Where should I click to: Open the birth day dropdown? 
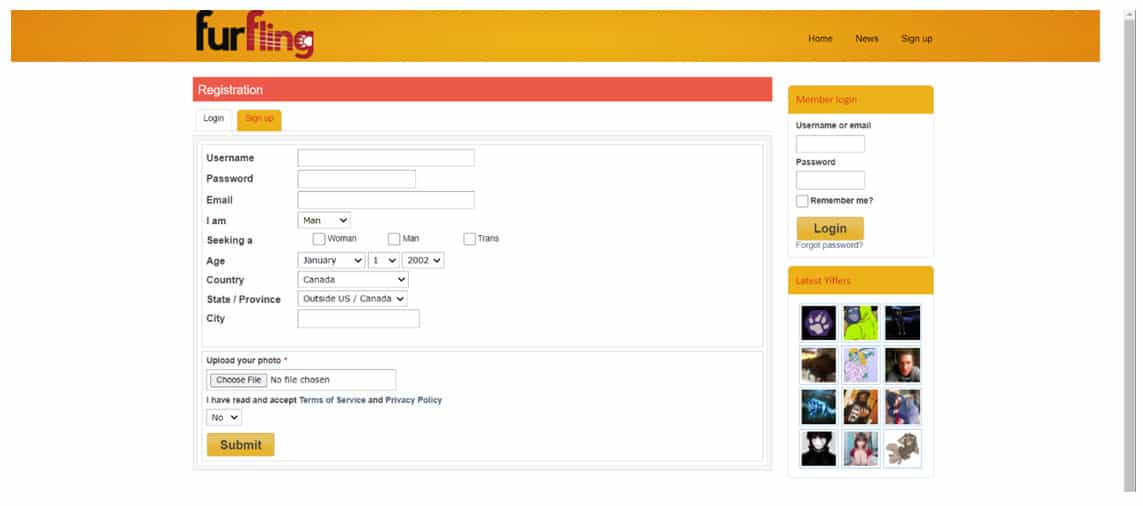pos(384,260)
